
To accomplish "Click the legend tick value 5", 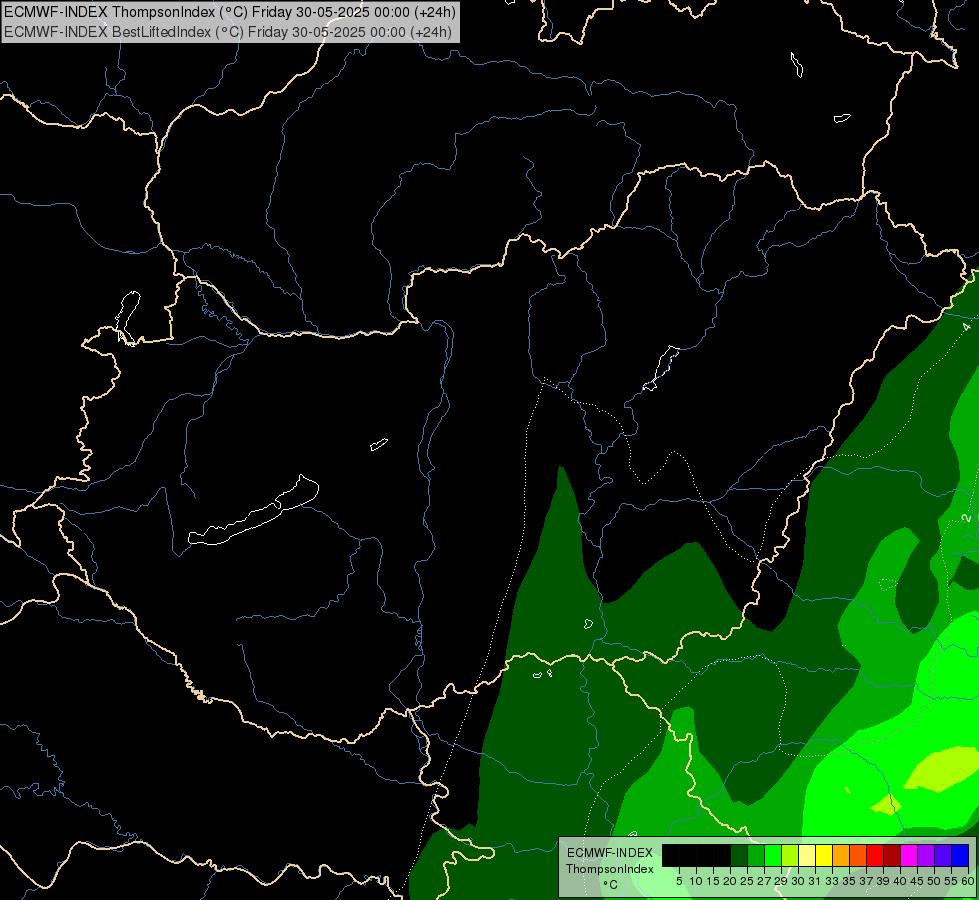I will click(x=679, y=881).
